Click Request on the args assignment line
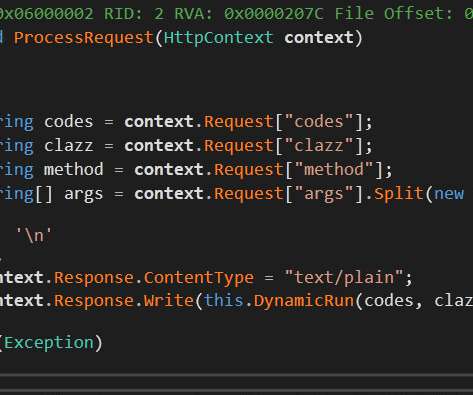This screenshot has width=473, height=395. click(x=249, y=194)
